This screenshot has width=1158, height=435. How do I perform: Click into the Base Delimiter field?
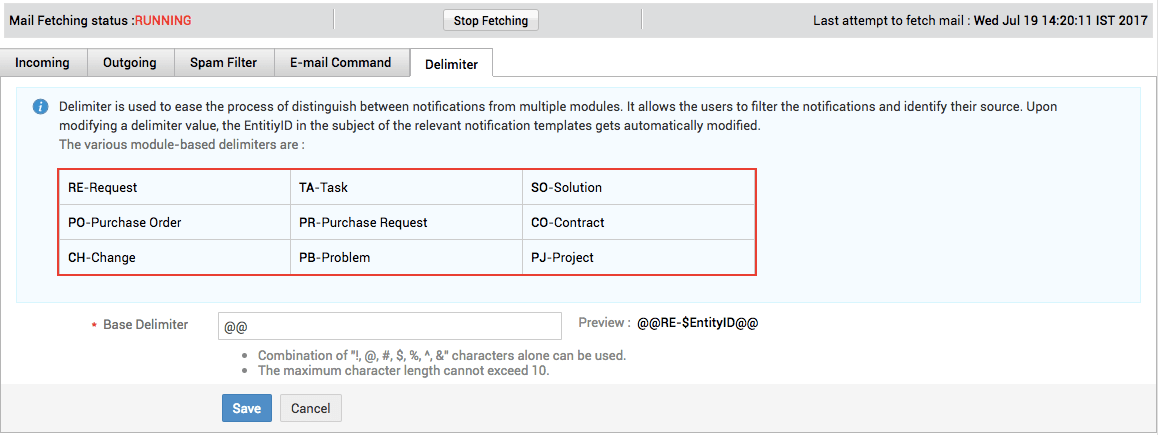tap(390, 326)
